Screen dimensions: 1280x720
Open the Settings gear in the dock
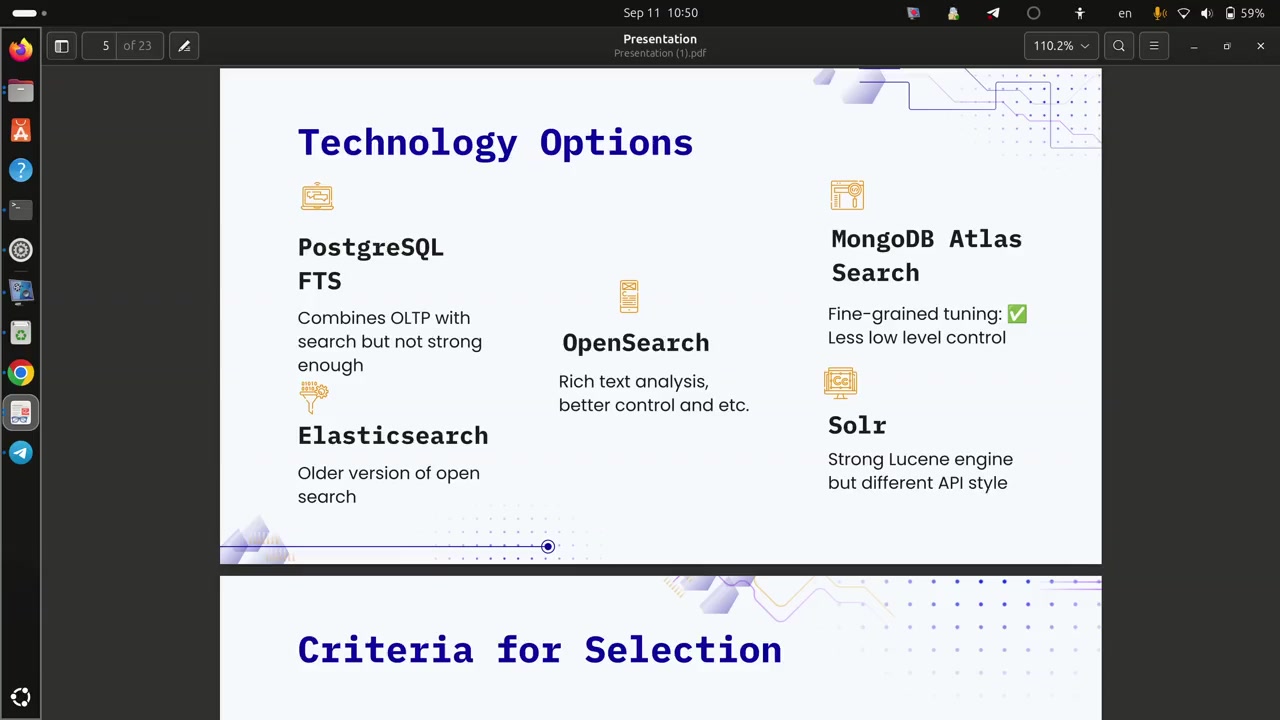pos(21,250)
